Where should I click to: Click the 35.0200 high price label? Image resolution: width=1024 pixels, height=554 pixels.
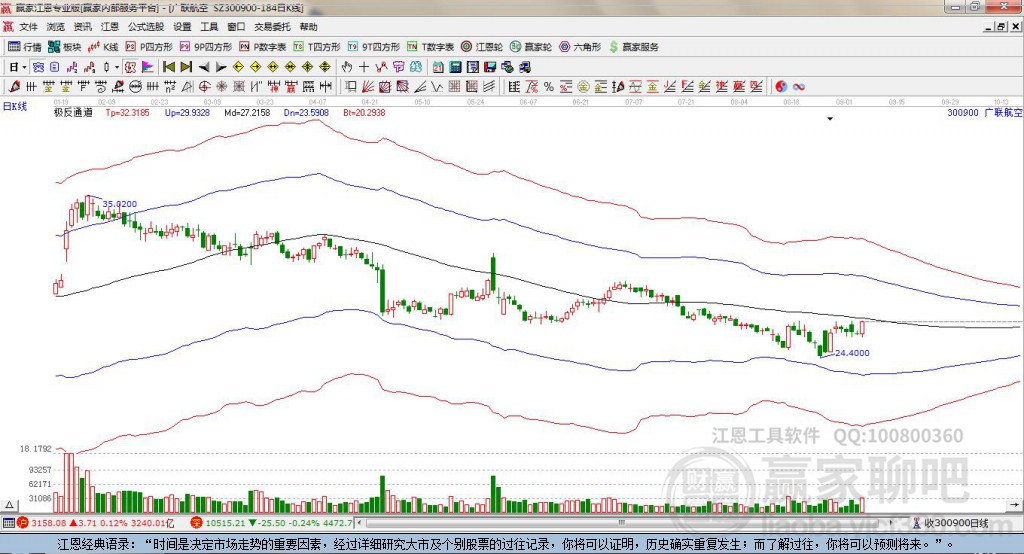tap(120, 204)
